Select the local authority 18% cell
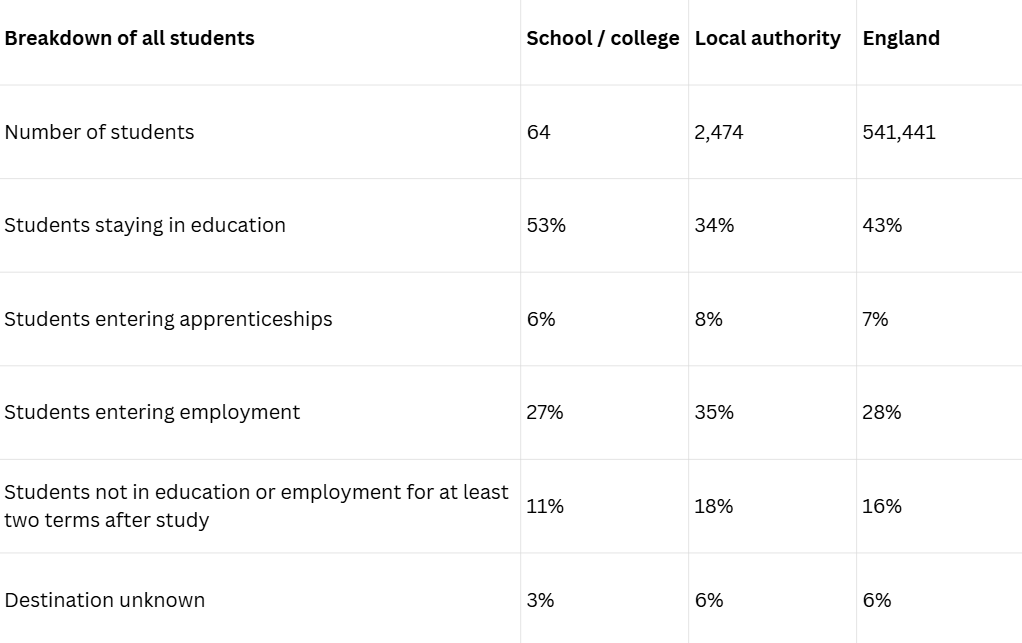This screenshot has width=1022, height=643. [713, 506]
